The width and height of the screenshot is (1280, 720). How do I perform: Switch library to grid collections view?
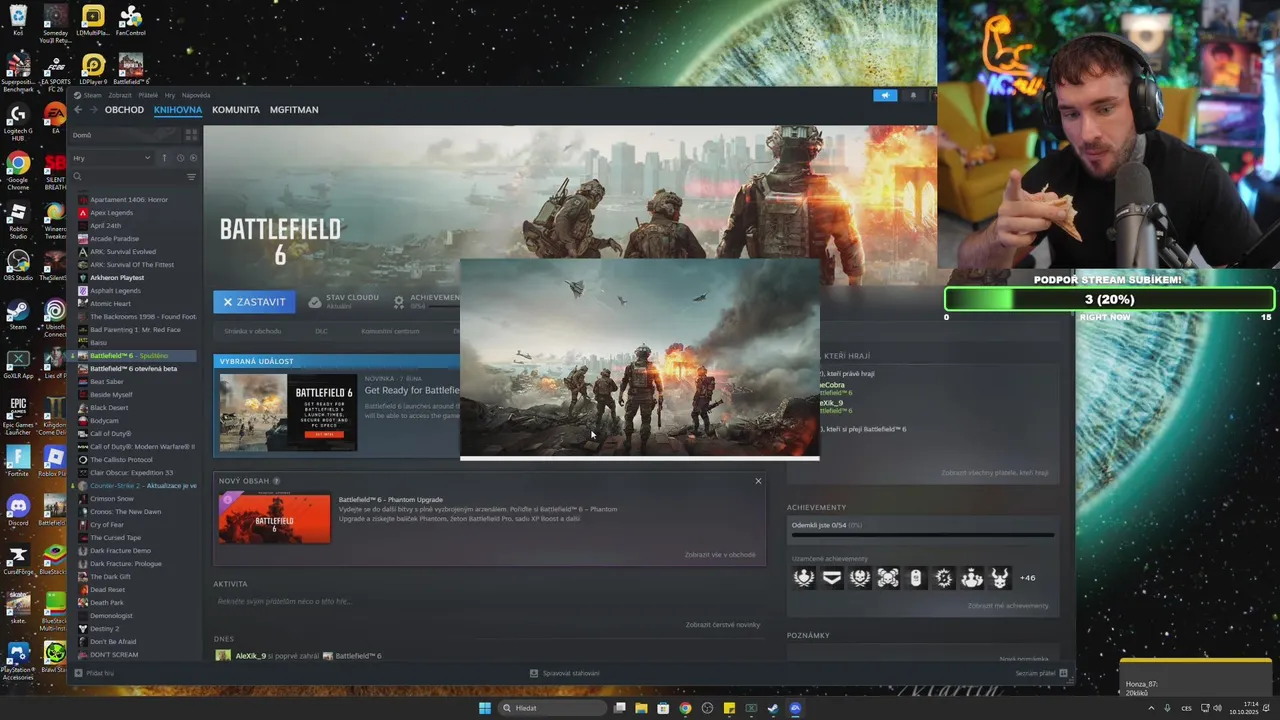click(192, 134)
